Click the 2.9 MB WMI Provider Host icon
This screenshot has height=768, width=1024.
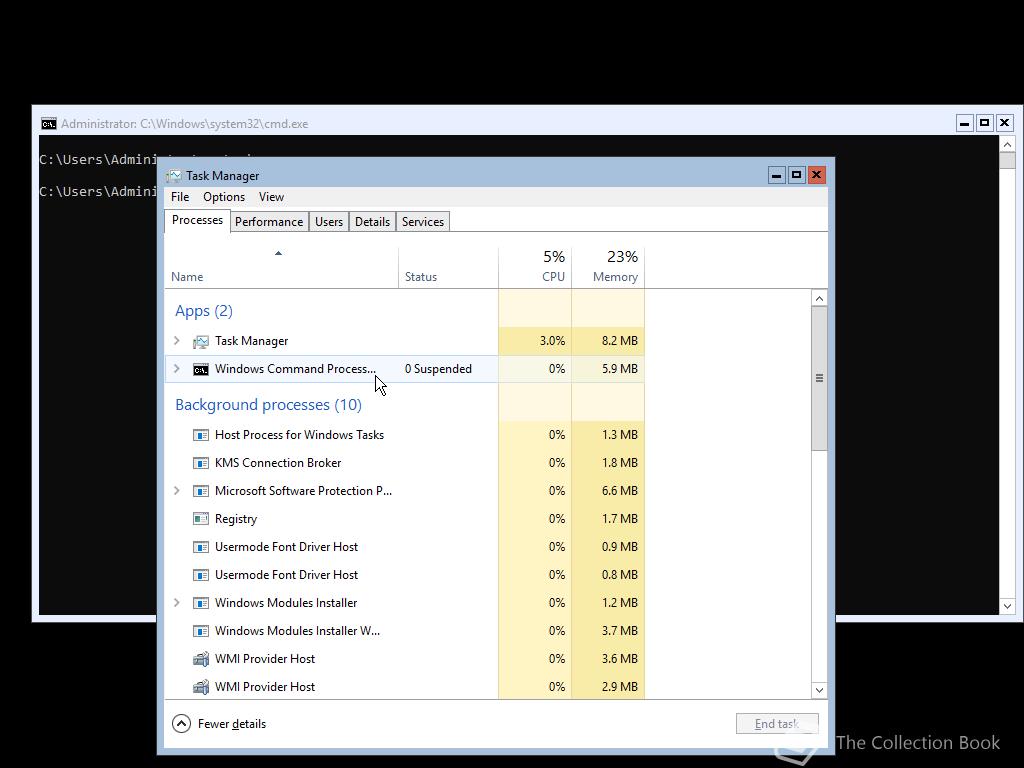pos(200,687)
